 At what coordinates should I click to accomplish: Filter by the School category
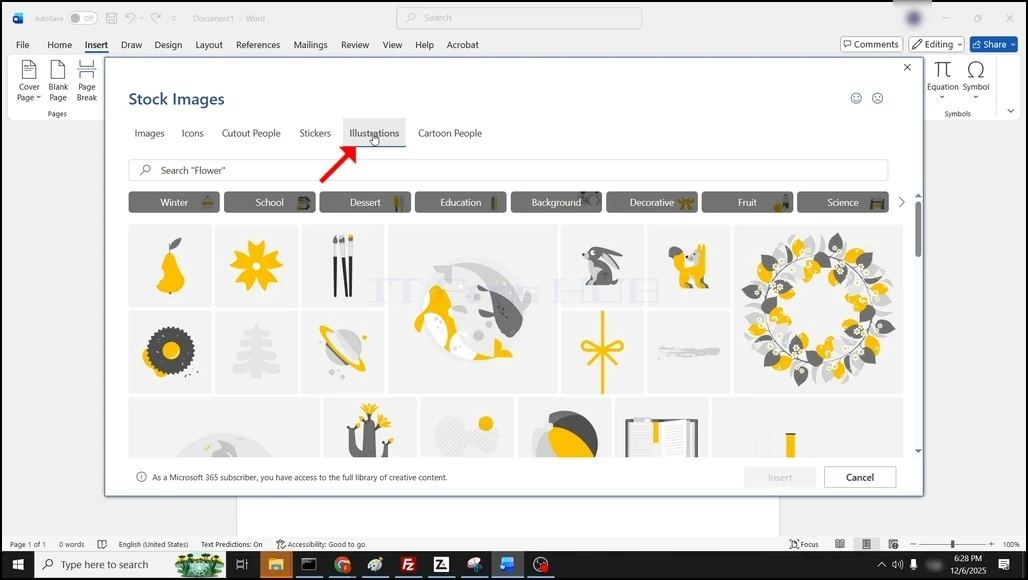pos(269,202)
